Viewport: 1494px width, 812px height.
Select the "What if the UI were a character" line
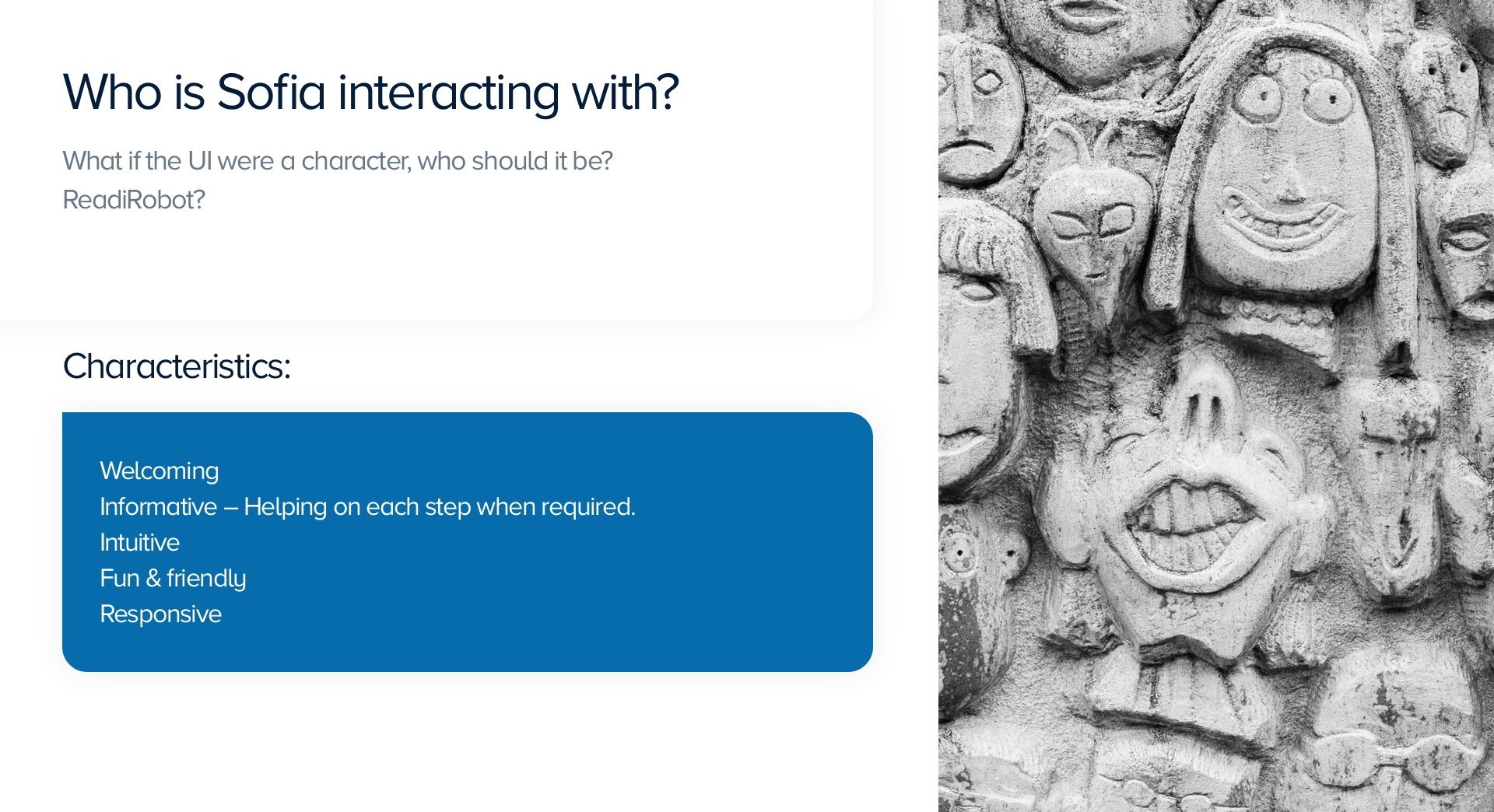337,161
